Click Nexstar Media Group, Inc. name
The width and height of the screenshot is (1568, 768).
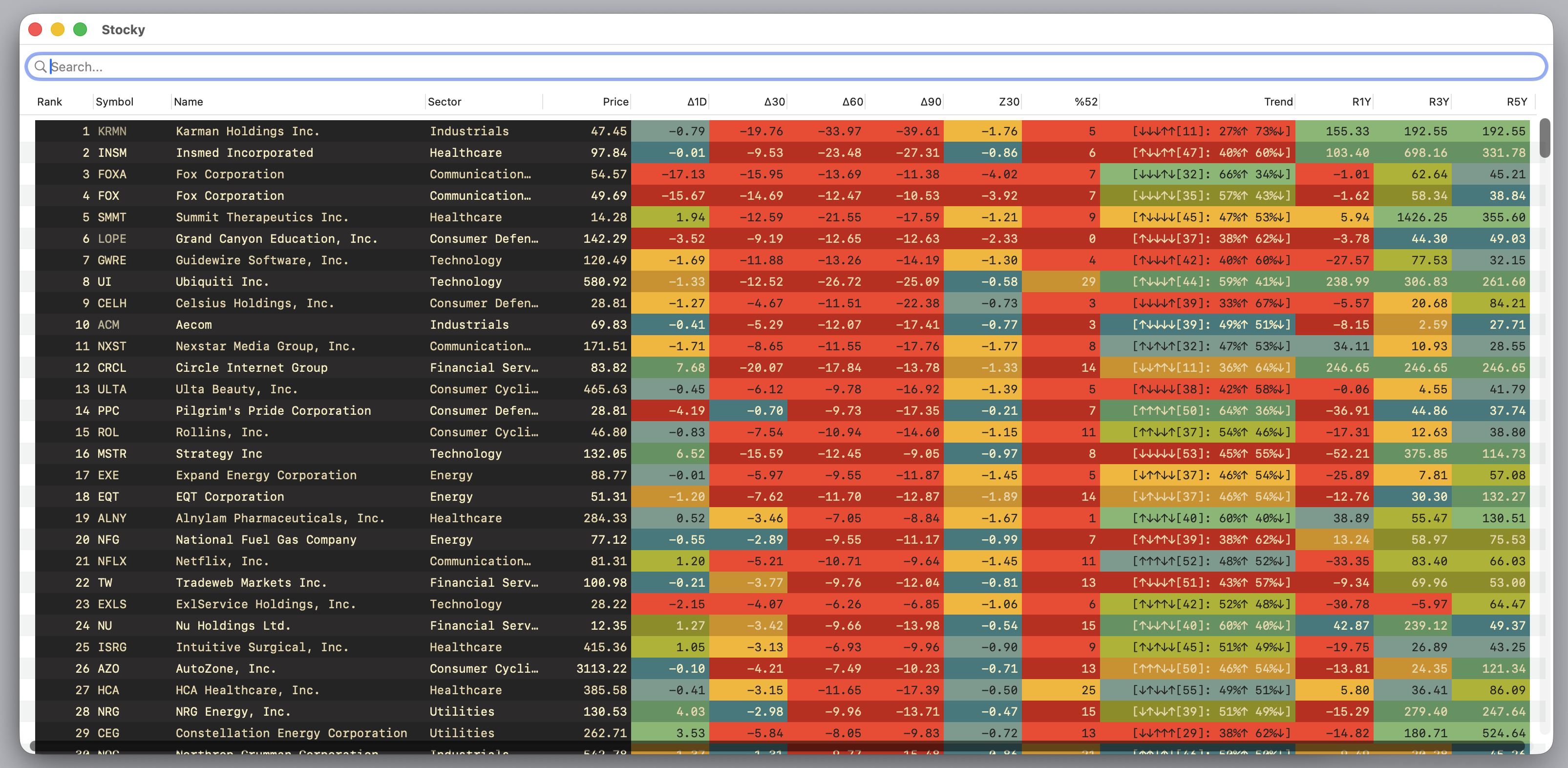(x=265, y=346)
